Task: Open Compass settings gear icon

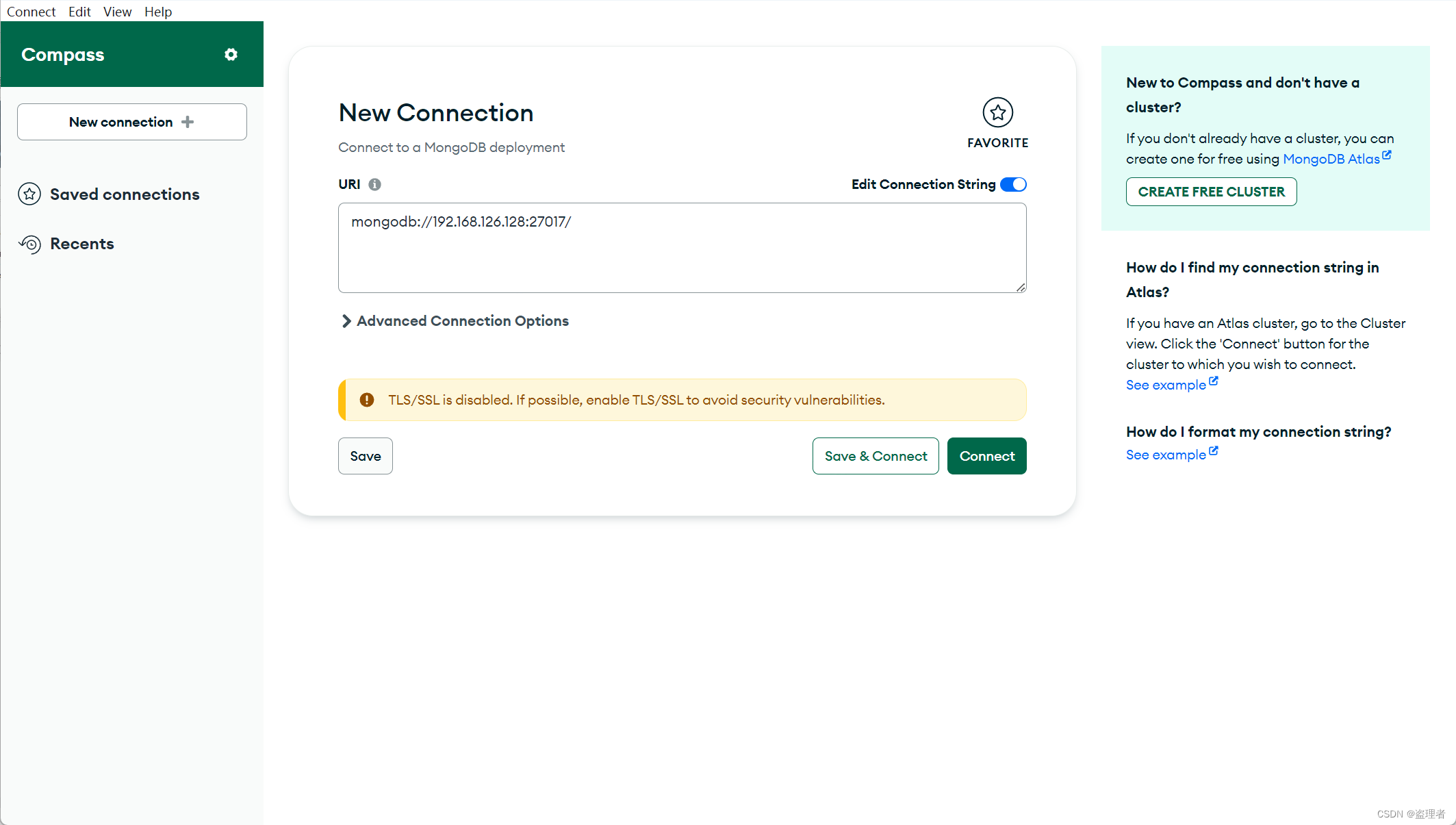Action: (x=231, y=55)
